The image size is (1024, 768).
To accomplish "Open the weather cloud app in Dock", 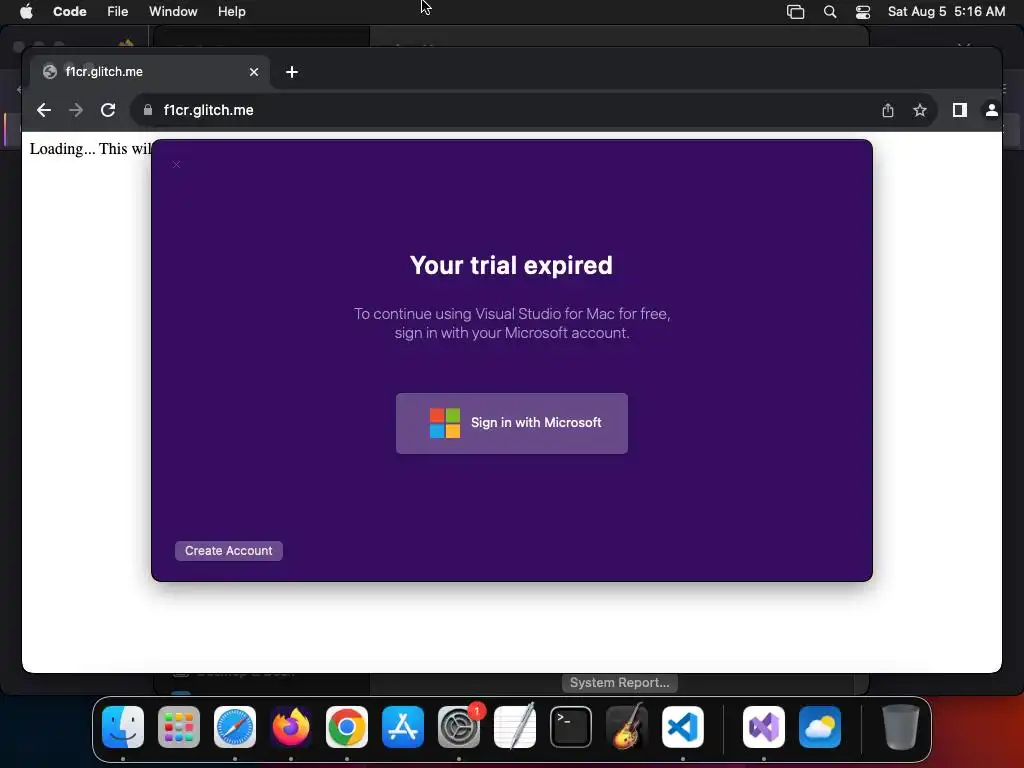I will [x=820, y=727].
